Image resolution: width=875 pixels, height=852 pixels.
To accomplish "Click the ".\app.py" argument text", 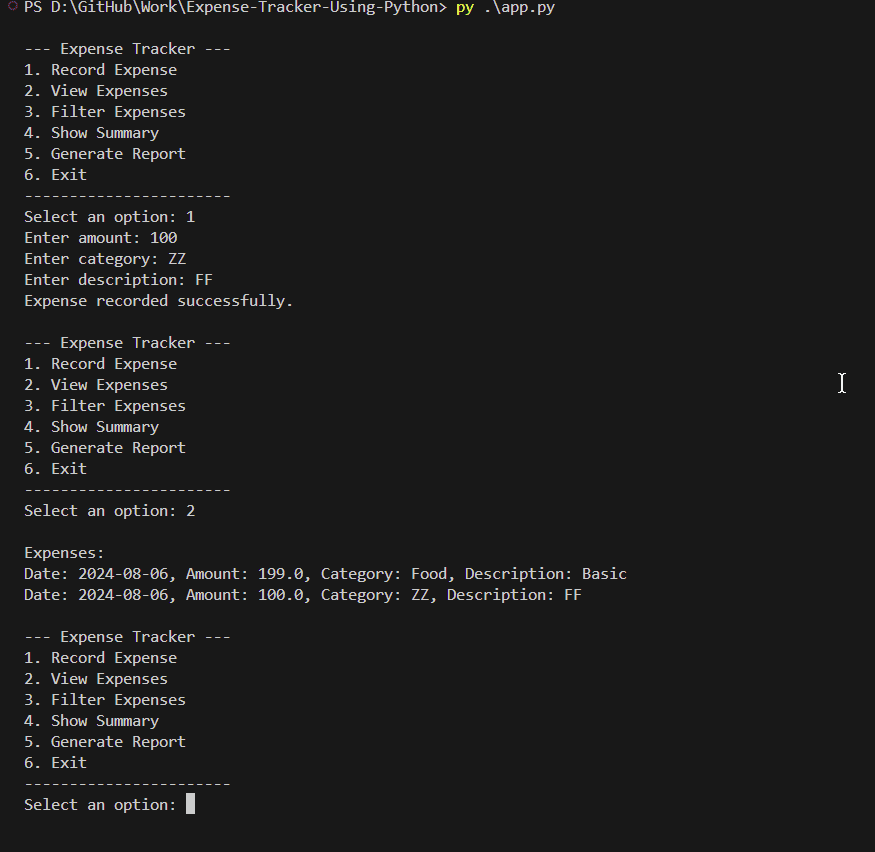I will click(518, 8).
